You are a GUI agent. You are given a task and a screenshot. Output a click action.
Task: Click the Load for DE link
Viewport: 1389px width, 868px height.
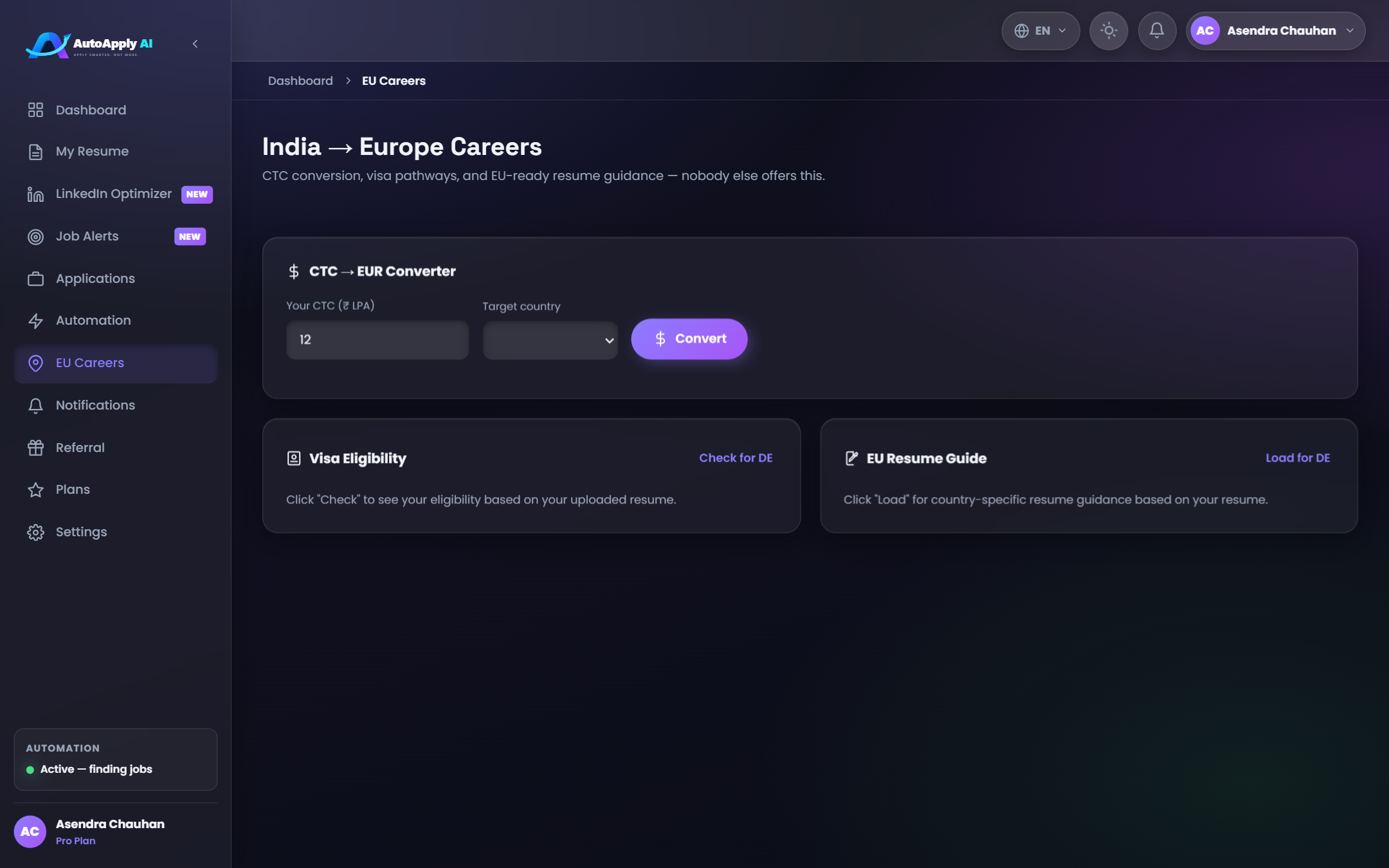click(x=1298, y=458)
